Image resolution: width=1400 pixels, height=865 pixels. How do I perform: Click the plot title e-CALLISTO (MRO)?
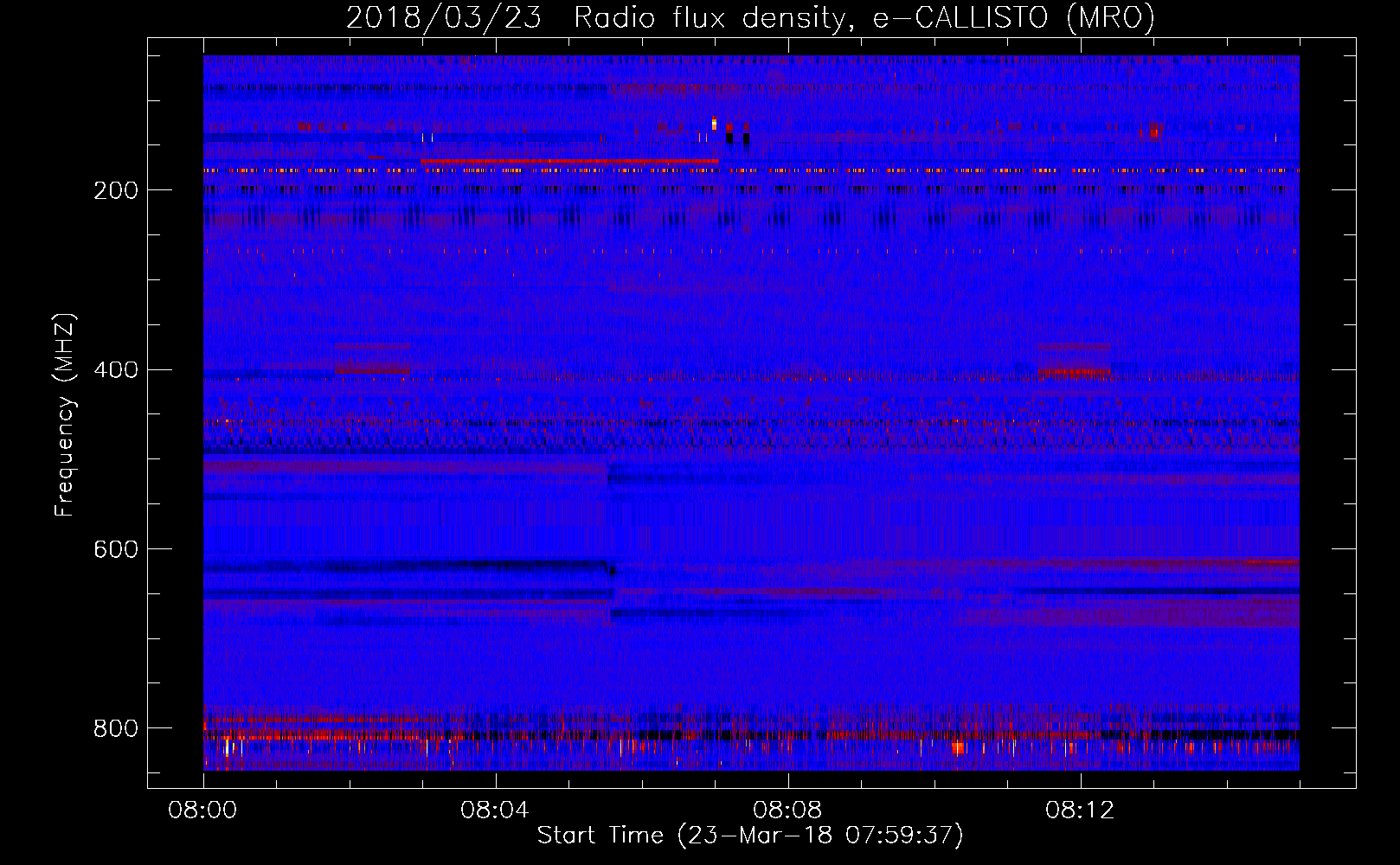[x=1014, y=17]
